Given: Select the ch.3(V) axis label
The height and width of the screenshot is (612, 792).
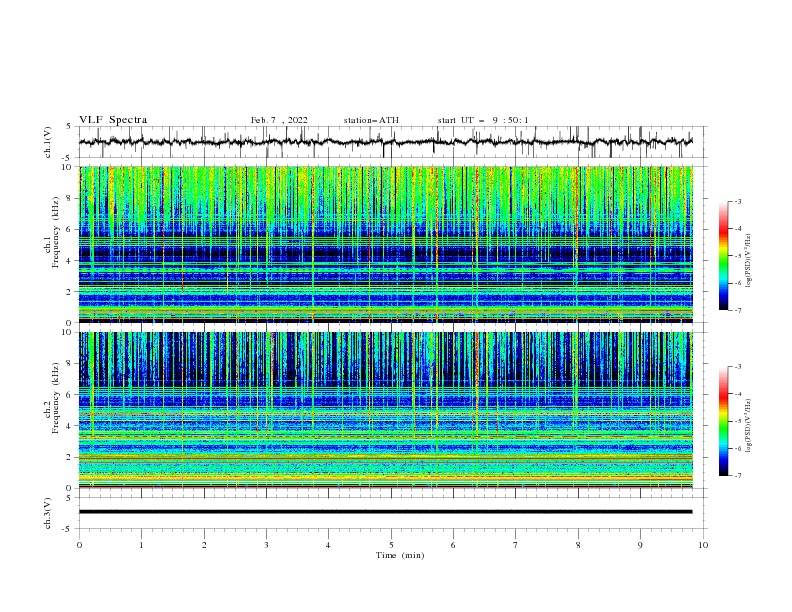Looking at the screenshot, I should tap(48, 513).
